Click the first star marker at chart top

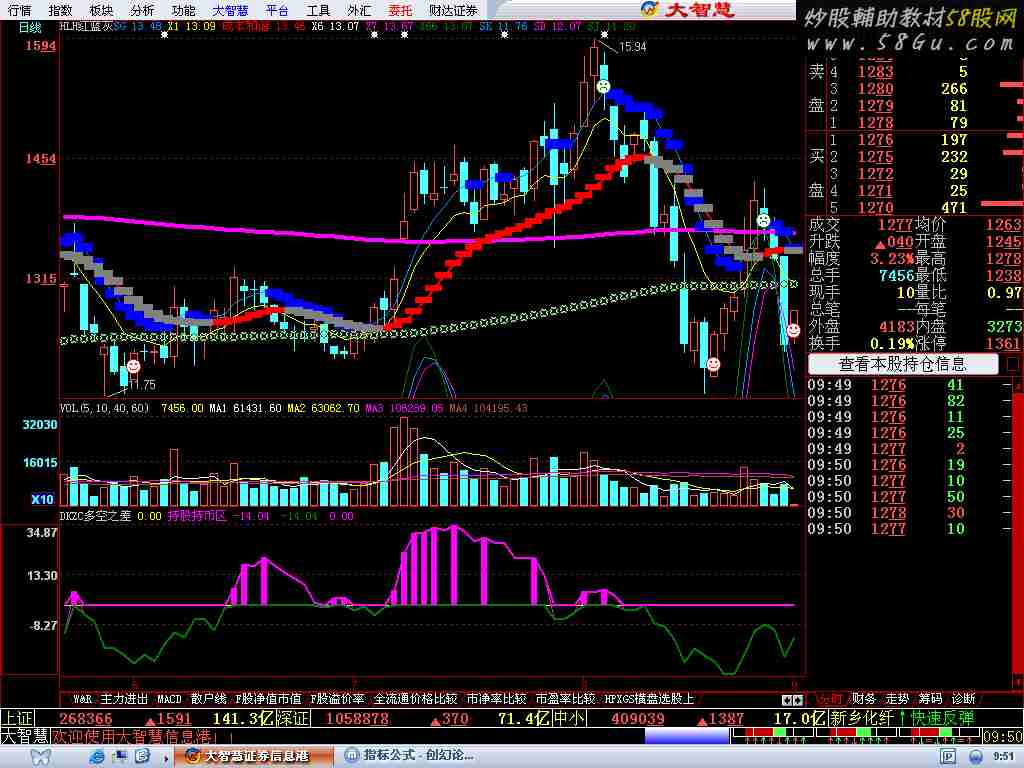click(165, 35)
